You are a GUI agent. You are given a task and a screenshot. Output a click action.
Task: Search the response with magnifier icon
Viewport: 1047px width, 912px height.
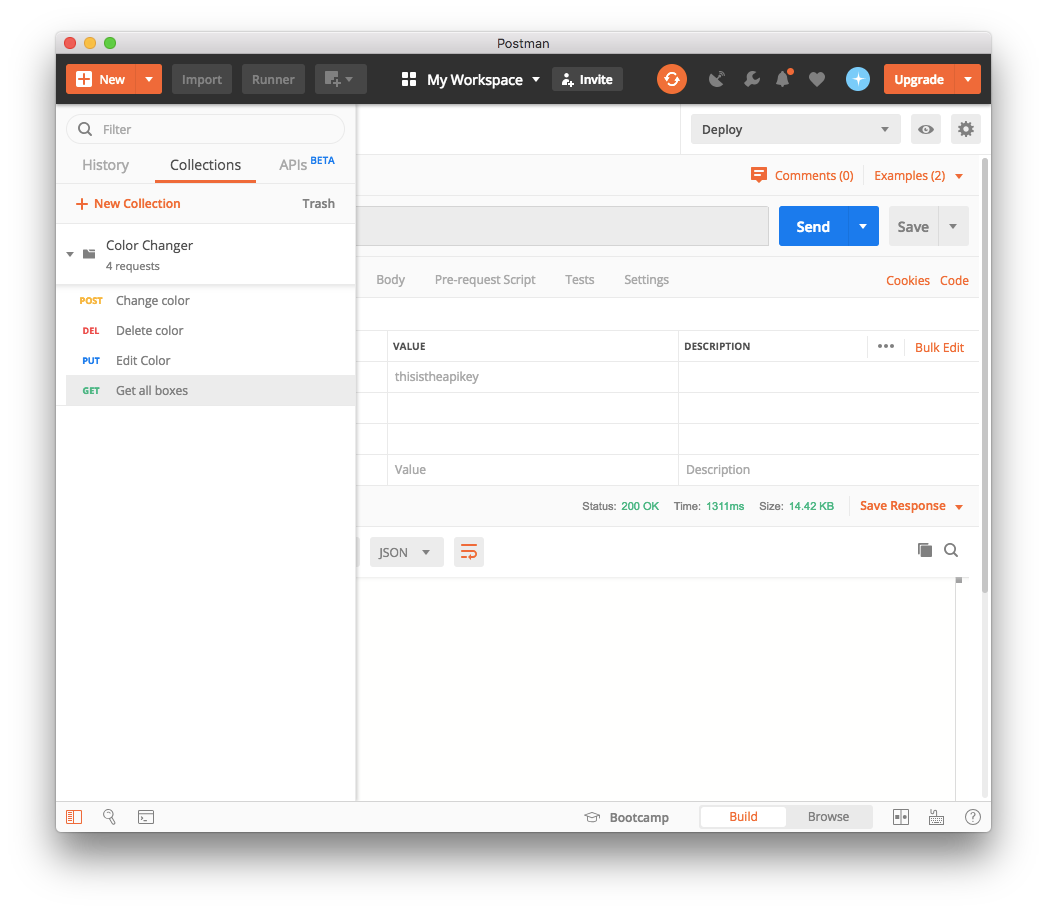(951, 550)
